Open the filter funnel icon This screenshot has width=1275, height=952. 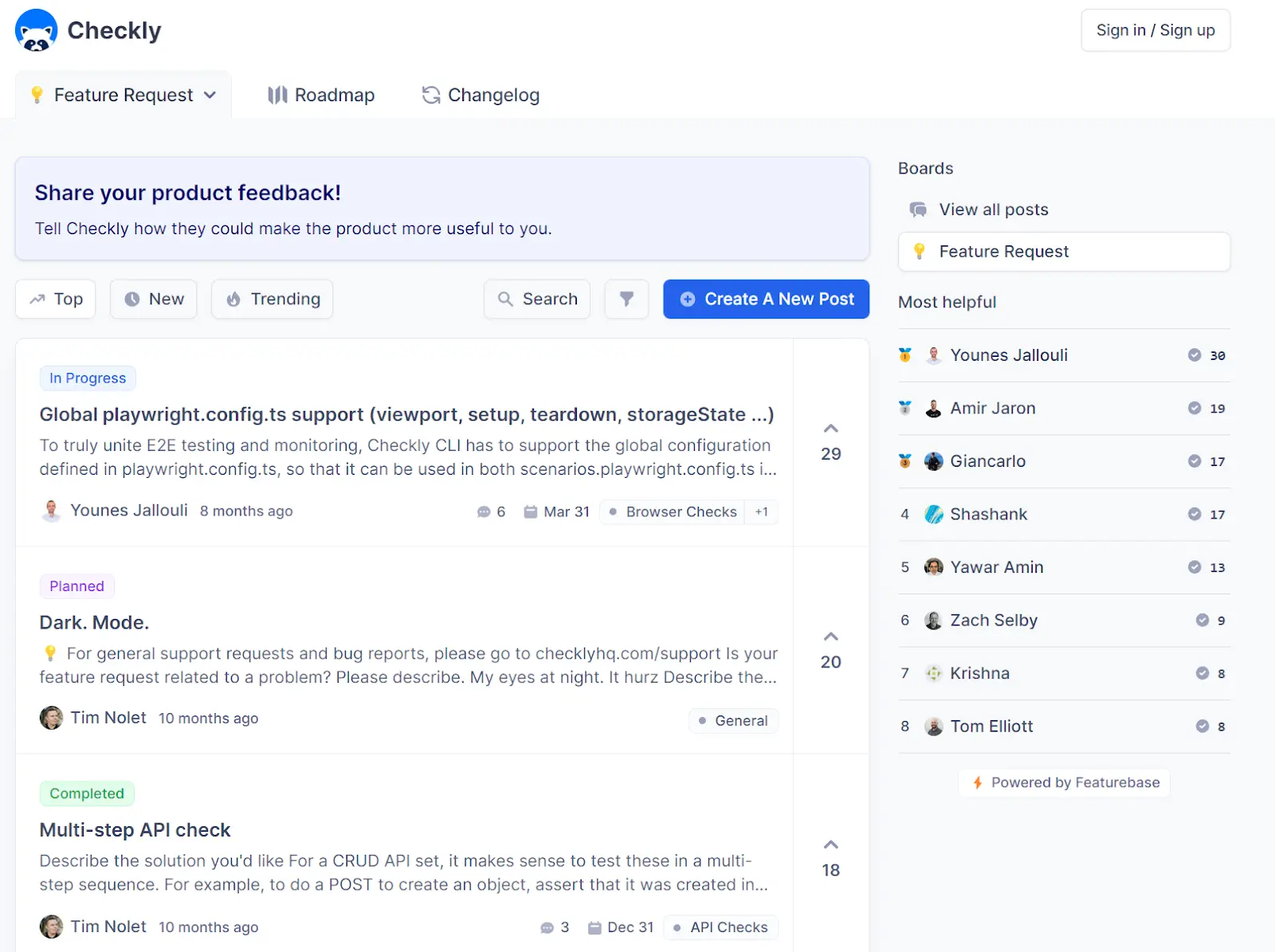point(626,299)
